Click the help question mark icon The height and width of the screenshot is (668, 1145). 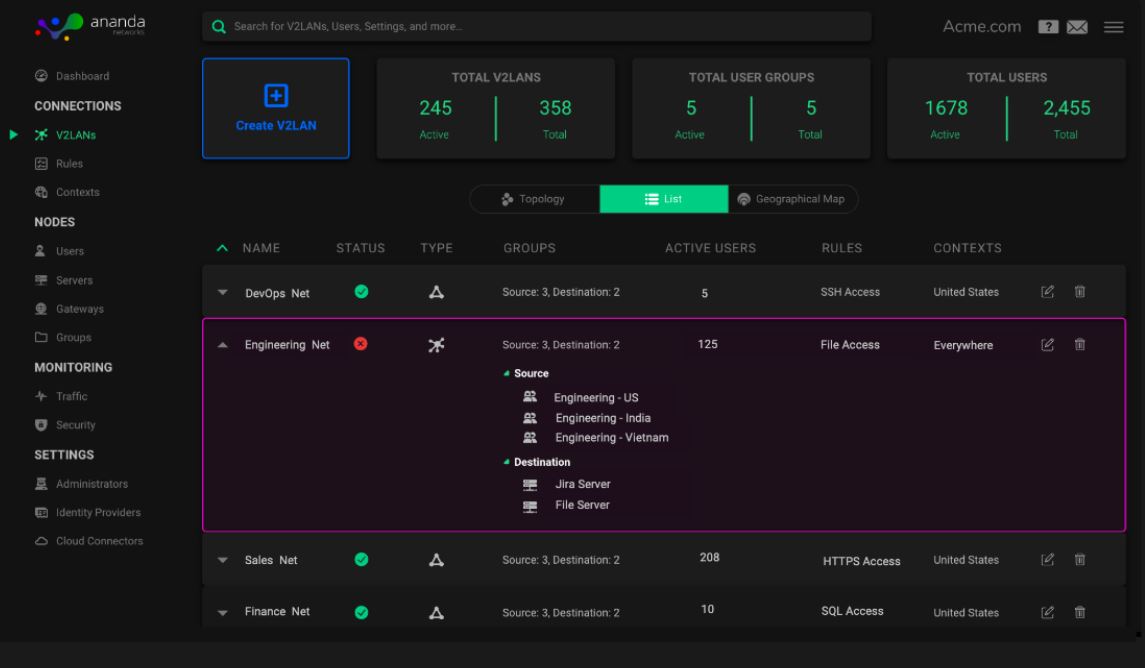[x=1048, y=27]
